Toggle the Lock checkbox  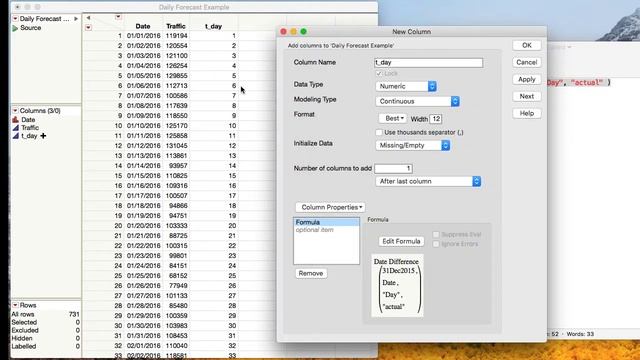(379, 73)
